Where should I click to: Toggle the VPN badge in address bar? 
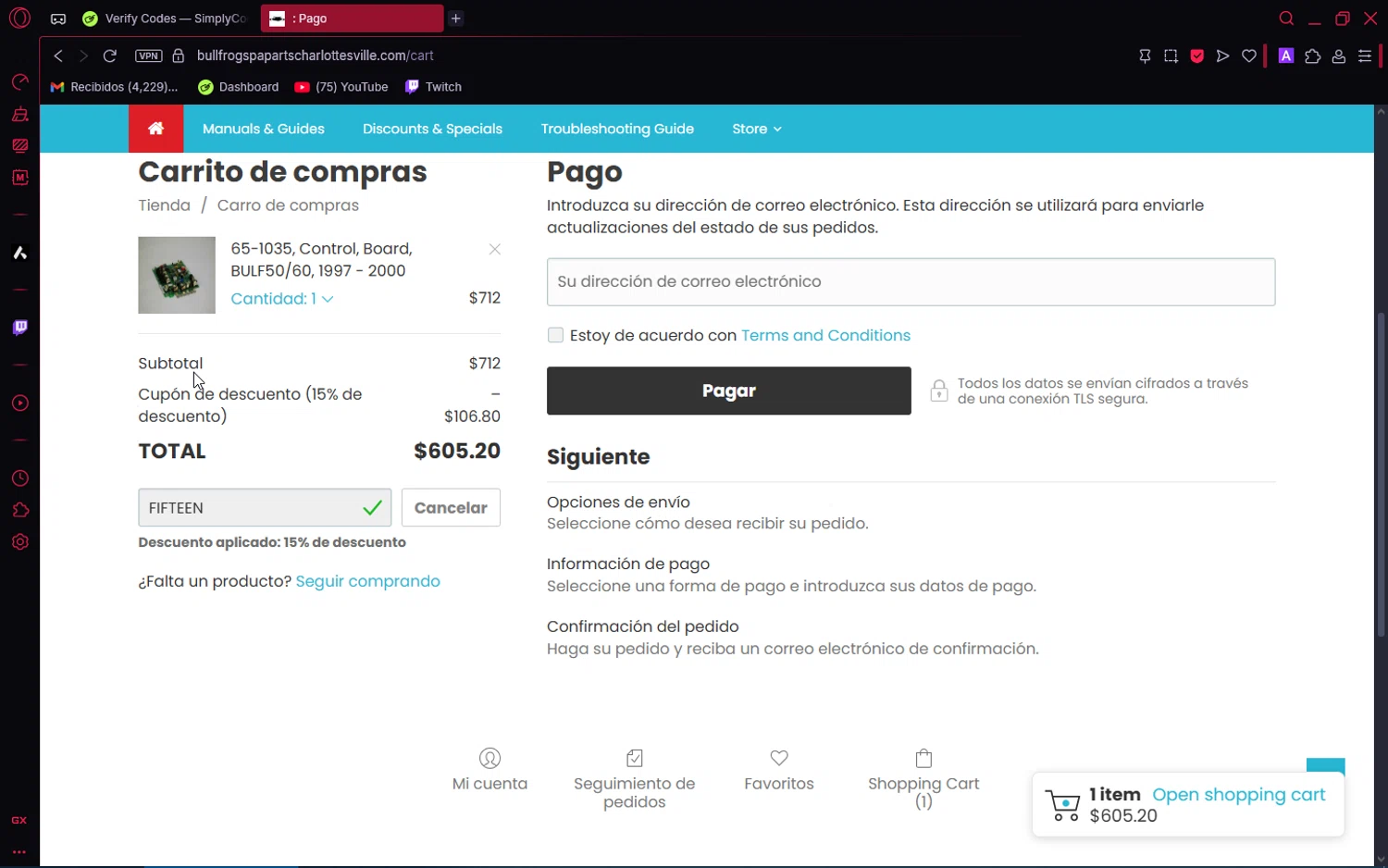click(148, 56)
